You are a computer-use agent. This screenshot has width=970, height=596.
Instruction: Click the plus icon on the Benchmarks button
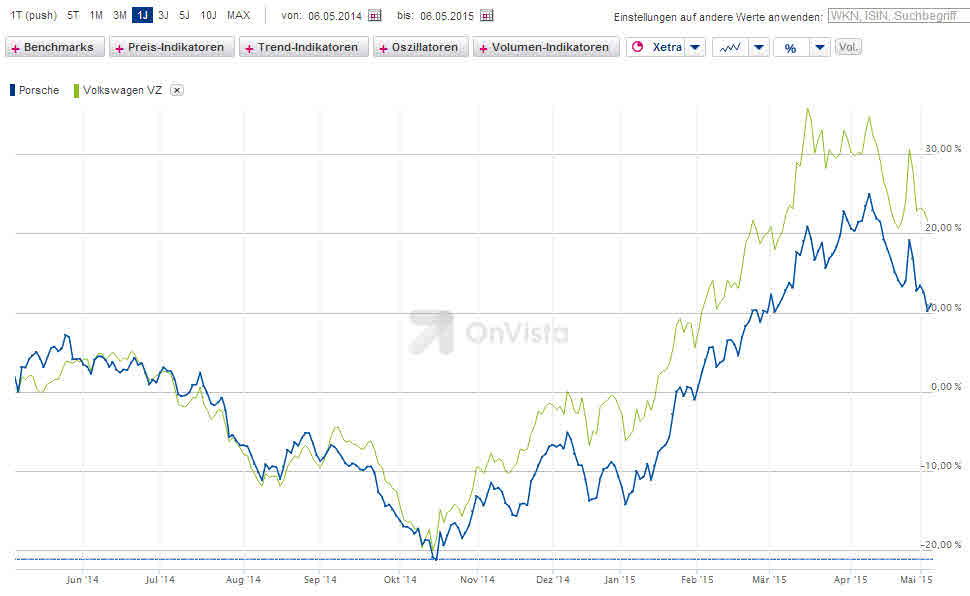15,46
